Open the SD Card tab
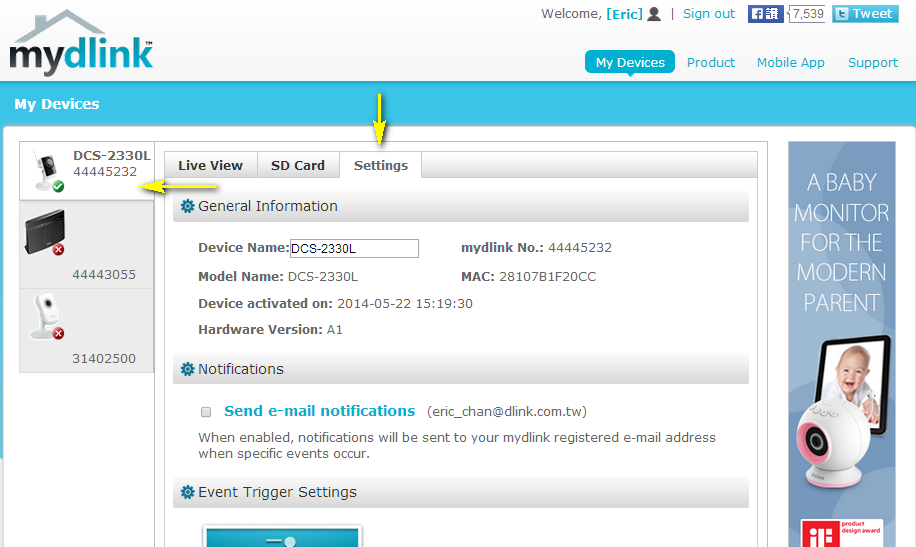The image size is (916, 547). tap(298, 166)
